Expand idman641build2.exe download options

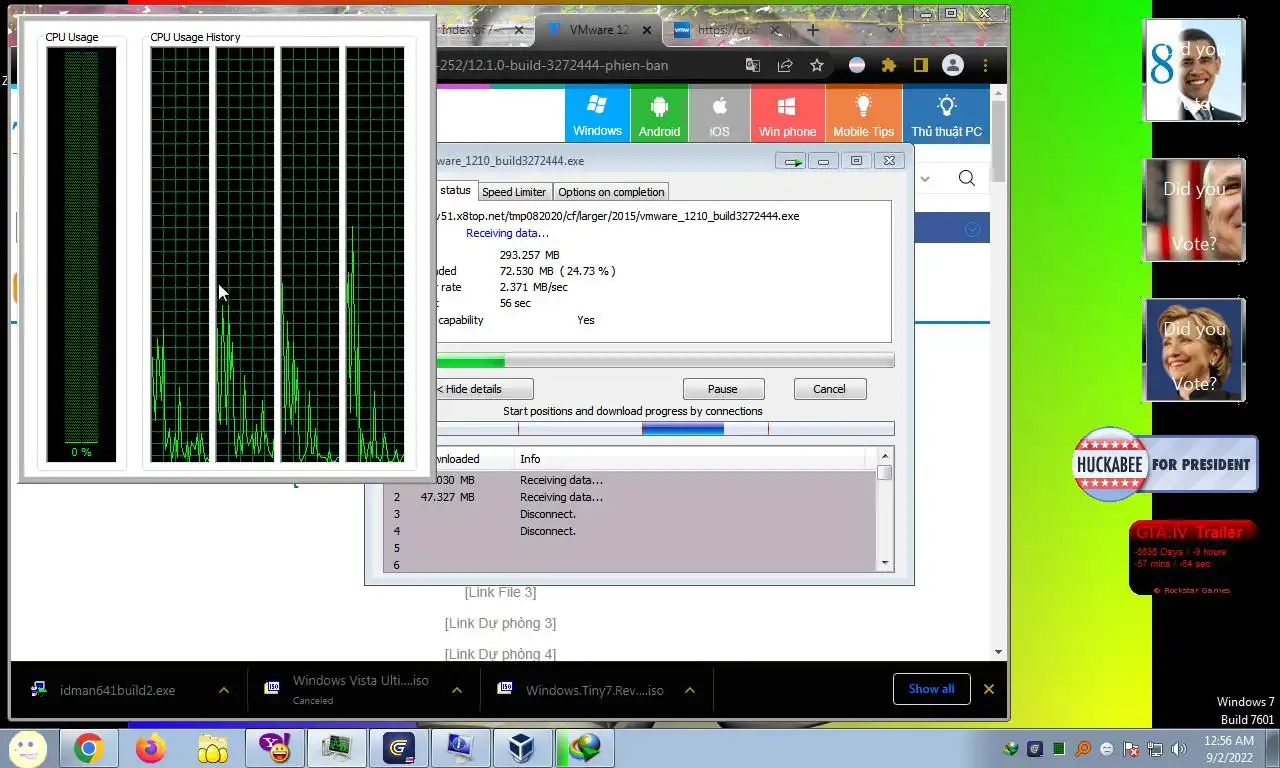(x=224, y=690)
